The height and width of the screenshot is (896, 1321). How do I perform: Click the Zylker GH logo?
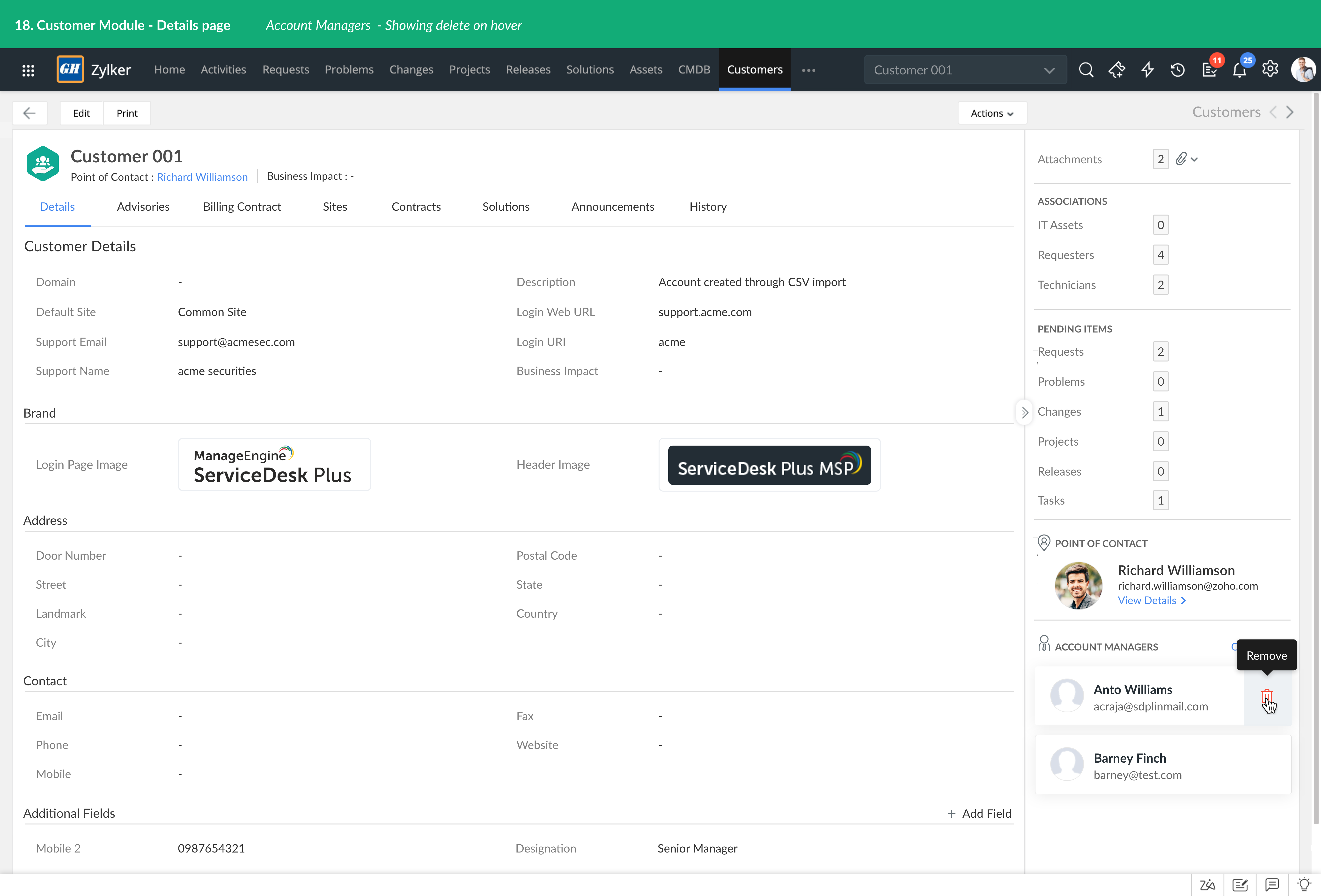71,69
